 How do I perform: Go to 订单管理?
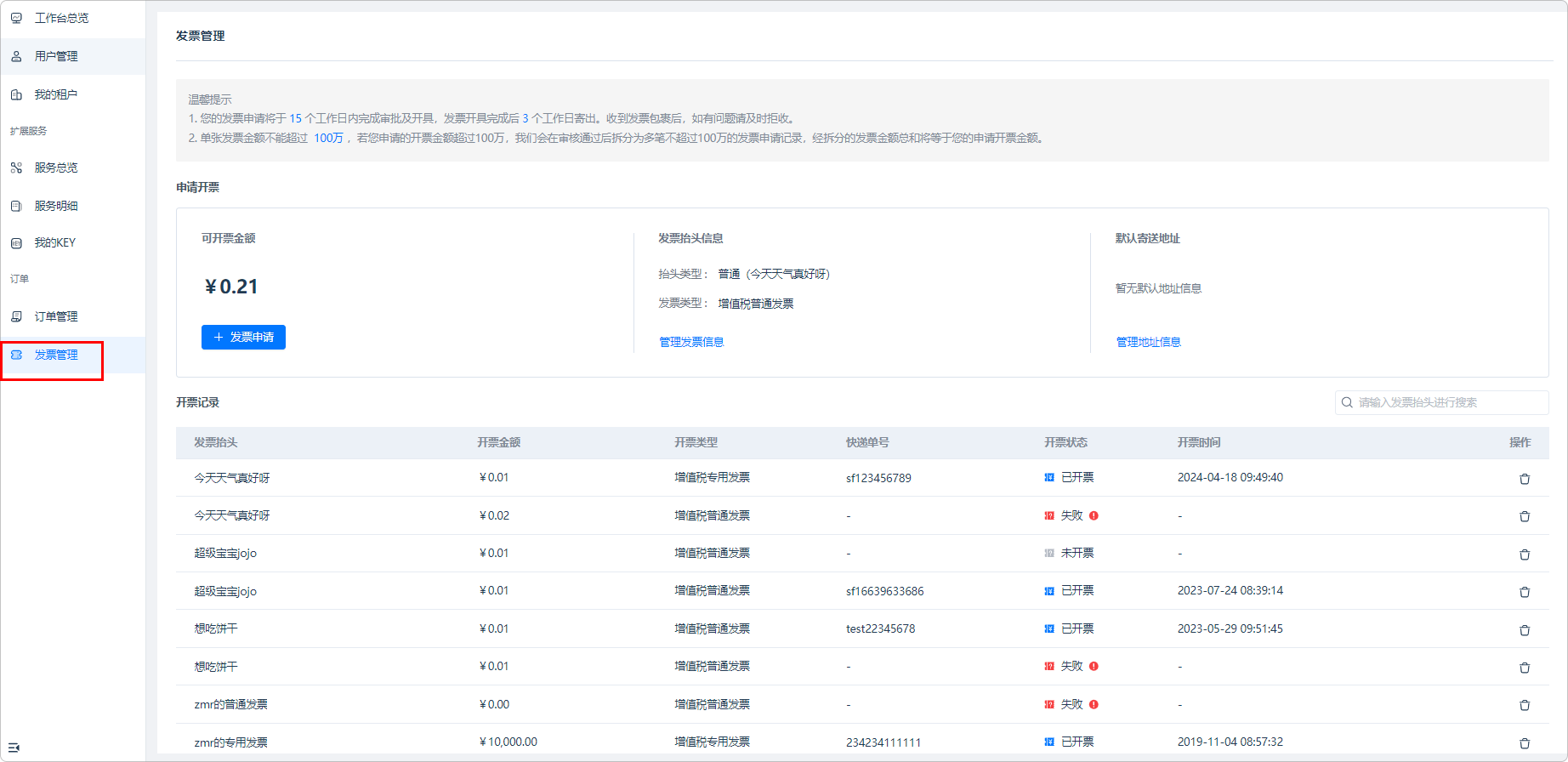tap(73, 316)
